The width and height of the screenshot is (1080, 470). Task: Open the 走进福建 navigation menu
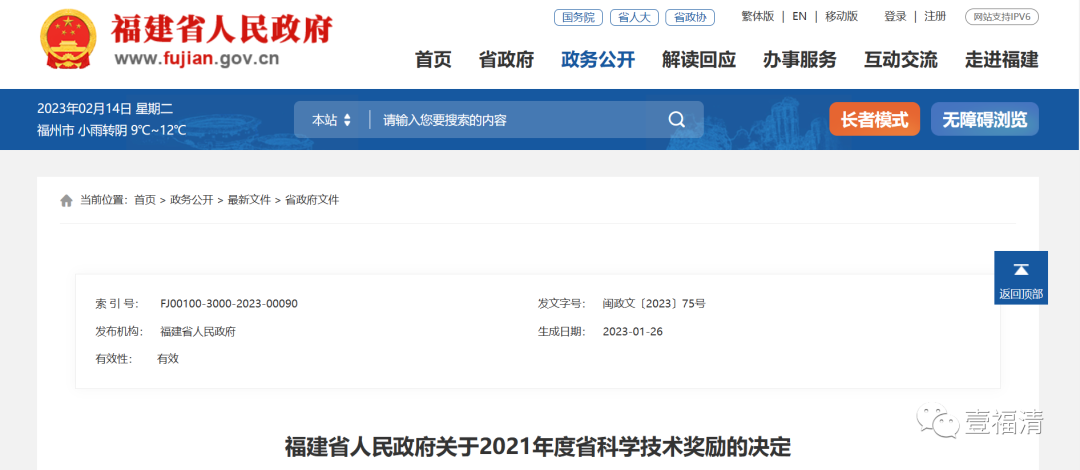tap(1001, 60)
